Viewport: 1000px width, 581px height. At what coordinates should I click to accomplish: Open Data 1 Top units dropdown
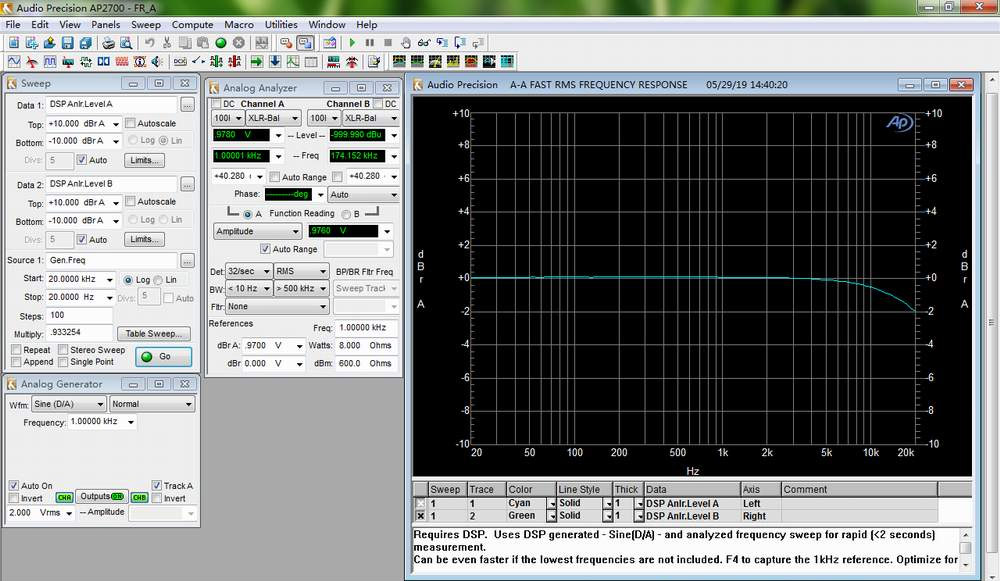click(x=115, y=124)
